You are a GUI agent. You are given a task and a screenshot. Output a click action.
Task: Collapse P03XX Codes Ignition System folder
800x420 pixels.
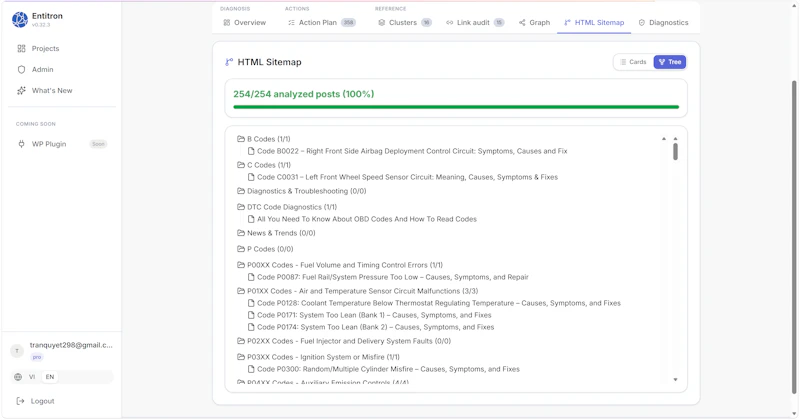(318, 357)
